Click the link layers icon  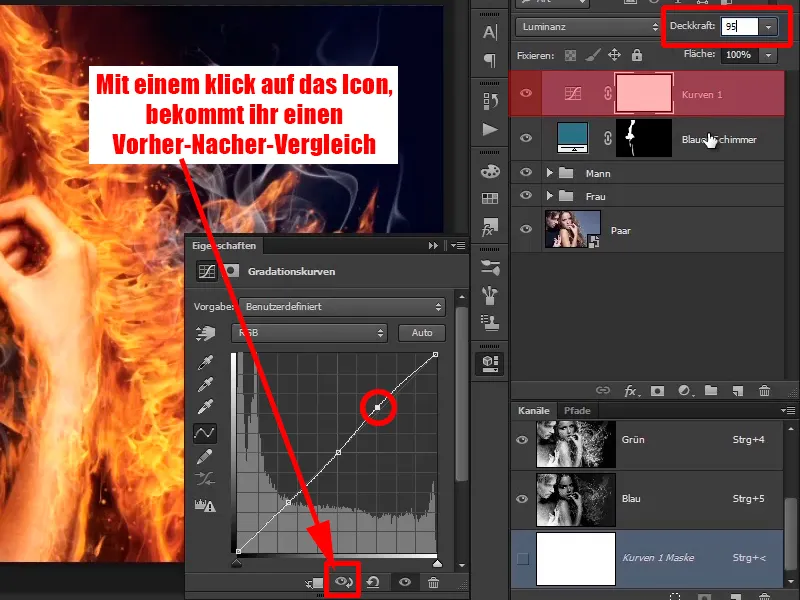603,390
